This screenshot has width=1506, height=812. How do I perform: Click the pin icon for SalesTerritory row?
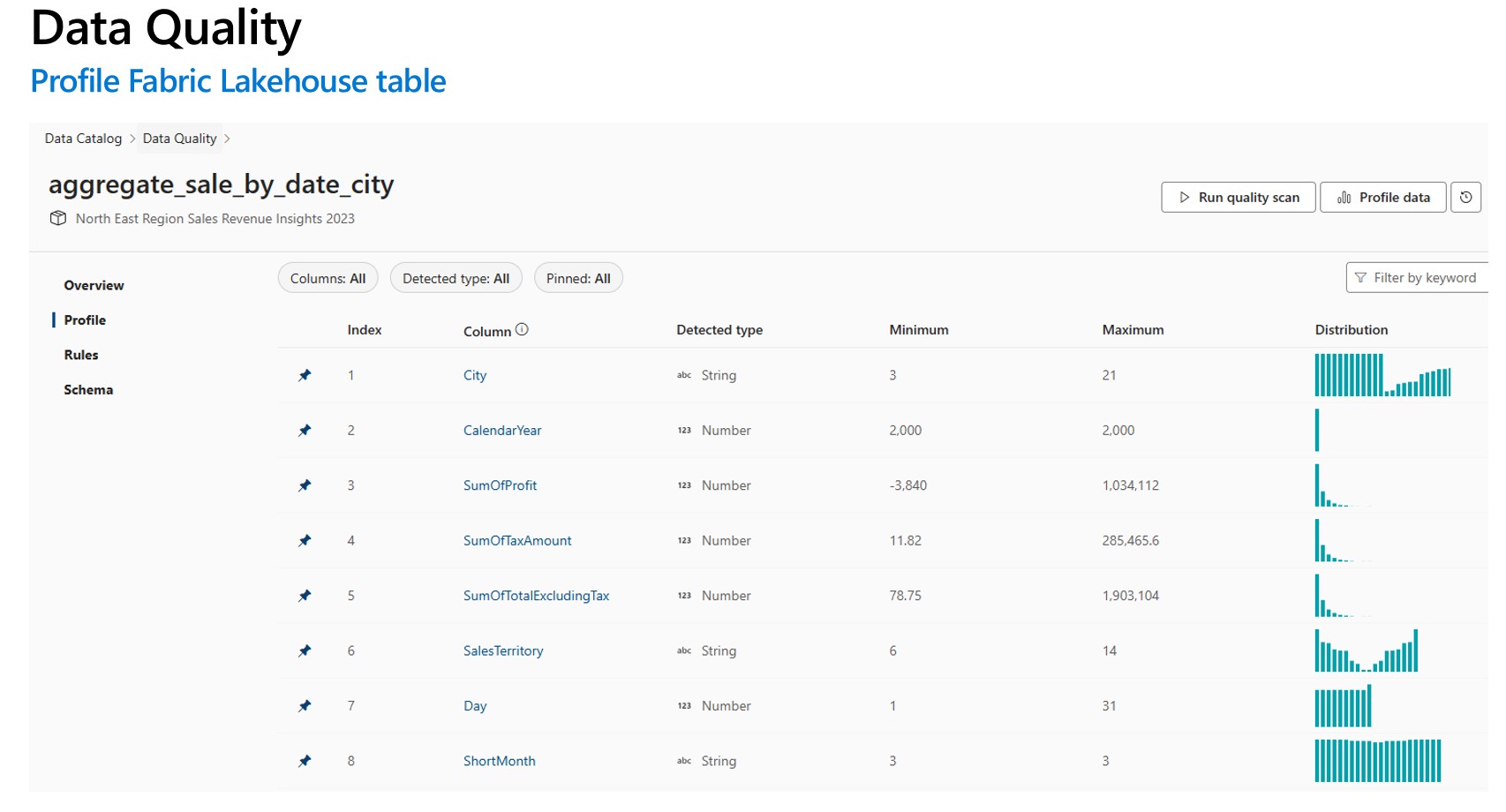click(x=305, y=651)
